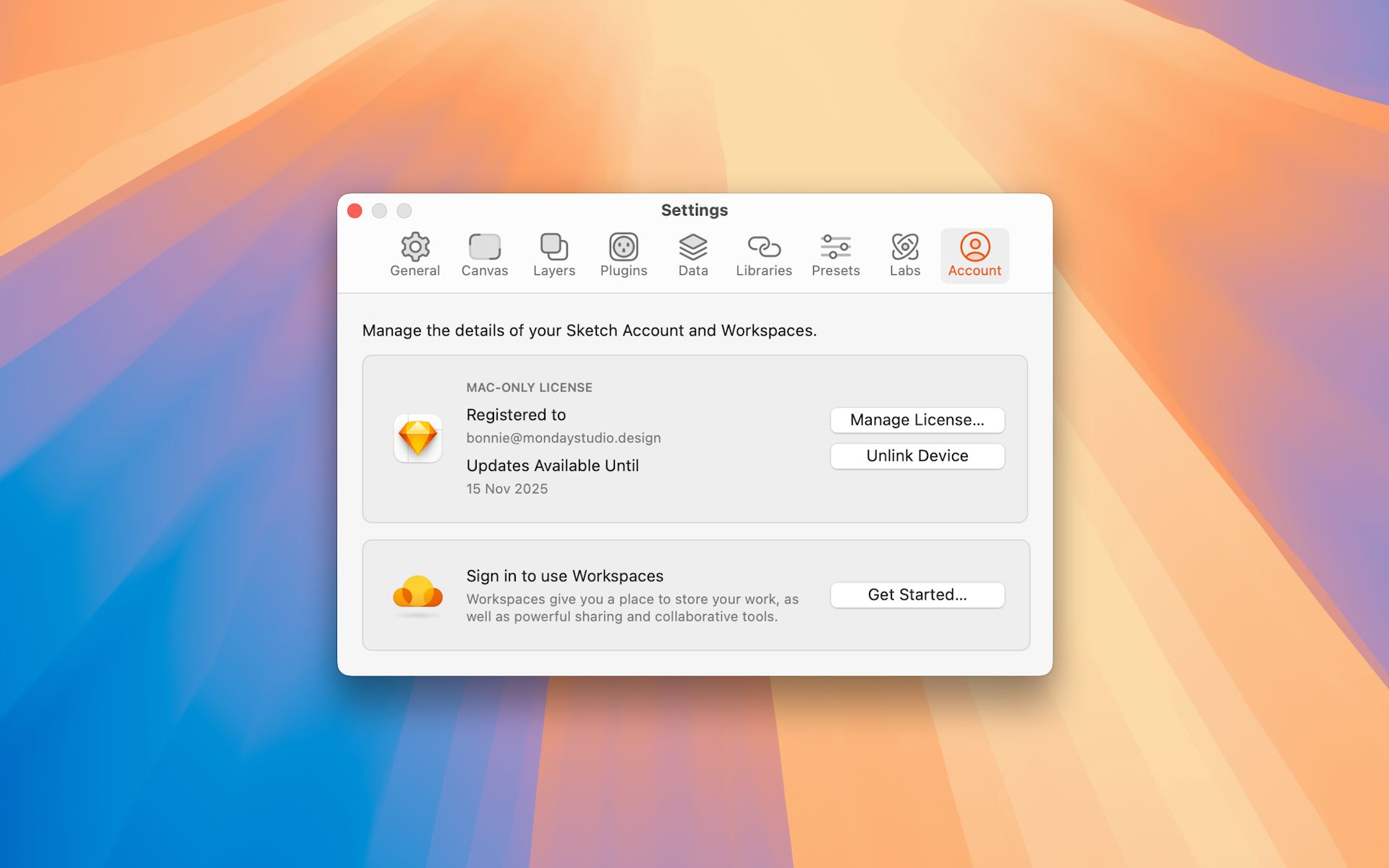Click the Sign in to use Workspaces heading
Viewport: 1389px width, 868px height.
(x=564, y=576)
